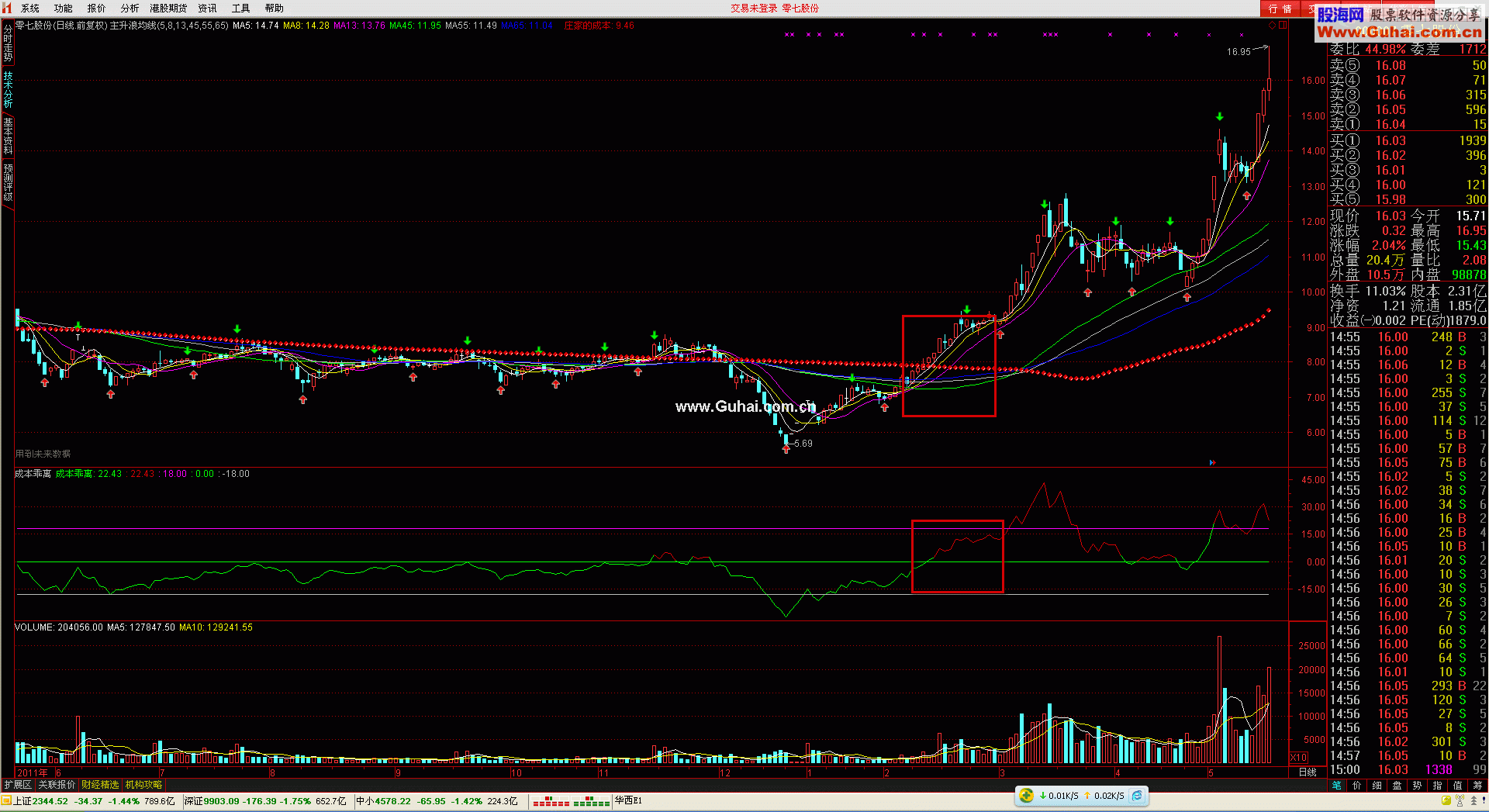Click the 卖⑤ price 16.08 row
Screen dimensions: 1489x812
coord(1408,66)
